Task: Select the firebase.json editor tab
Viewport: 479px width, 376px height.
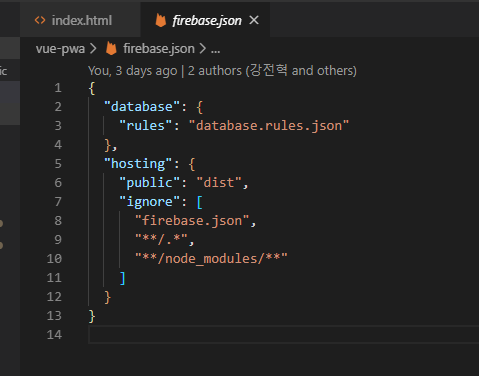Action: pyautogui.click(x=206, y=20)
